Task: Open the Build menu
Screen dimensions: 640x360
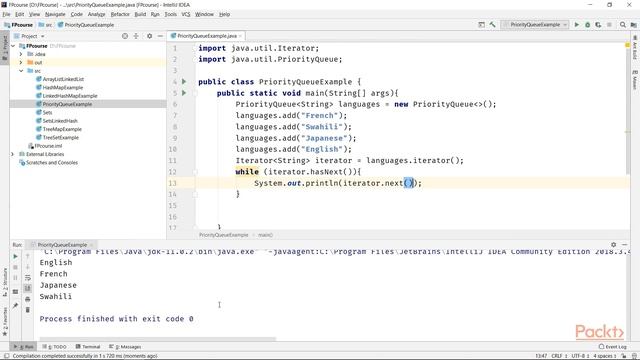Action: (140, 14)
